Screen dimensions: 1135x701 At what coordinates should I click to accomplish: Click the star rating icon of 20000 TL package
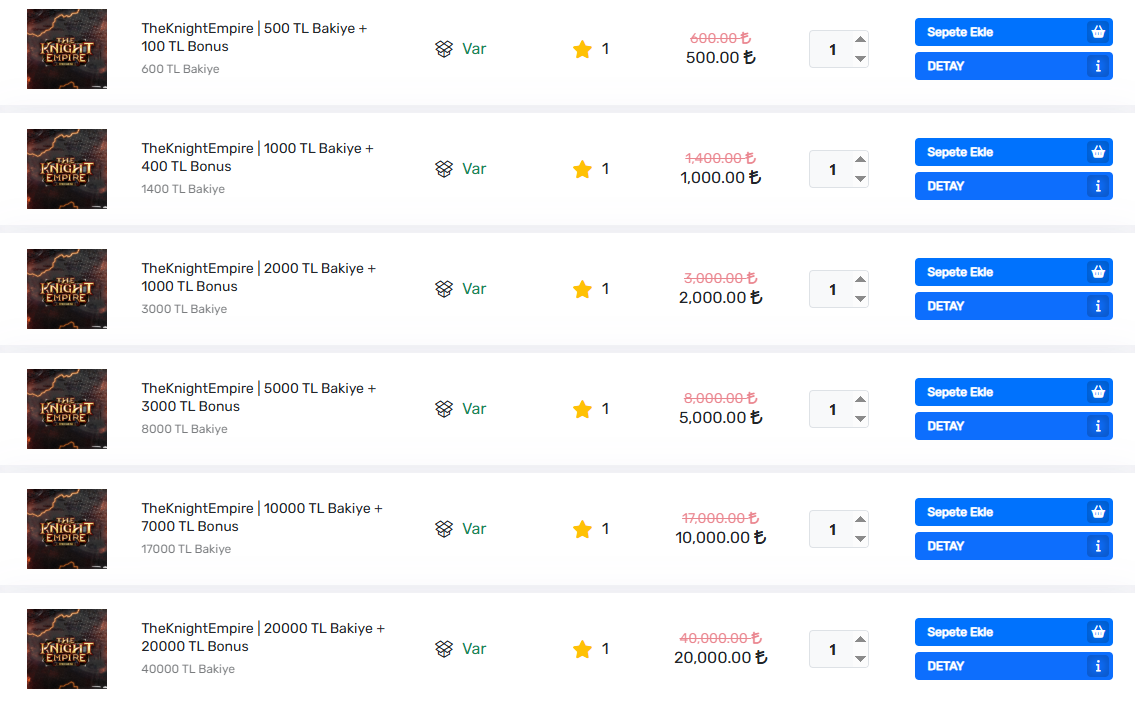[x=582, y=650]
